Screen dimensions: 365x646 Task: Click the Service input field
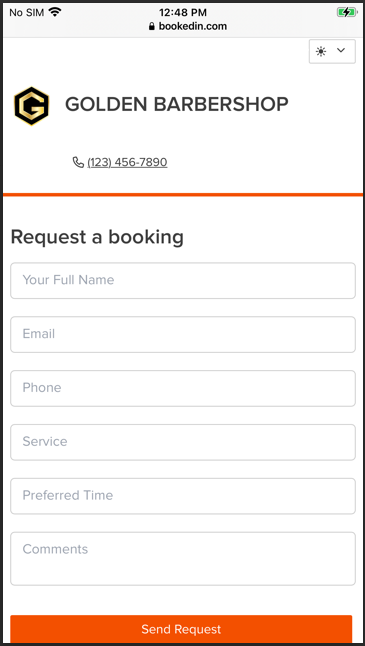[182, 442]
